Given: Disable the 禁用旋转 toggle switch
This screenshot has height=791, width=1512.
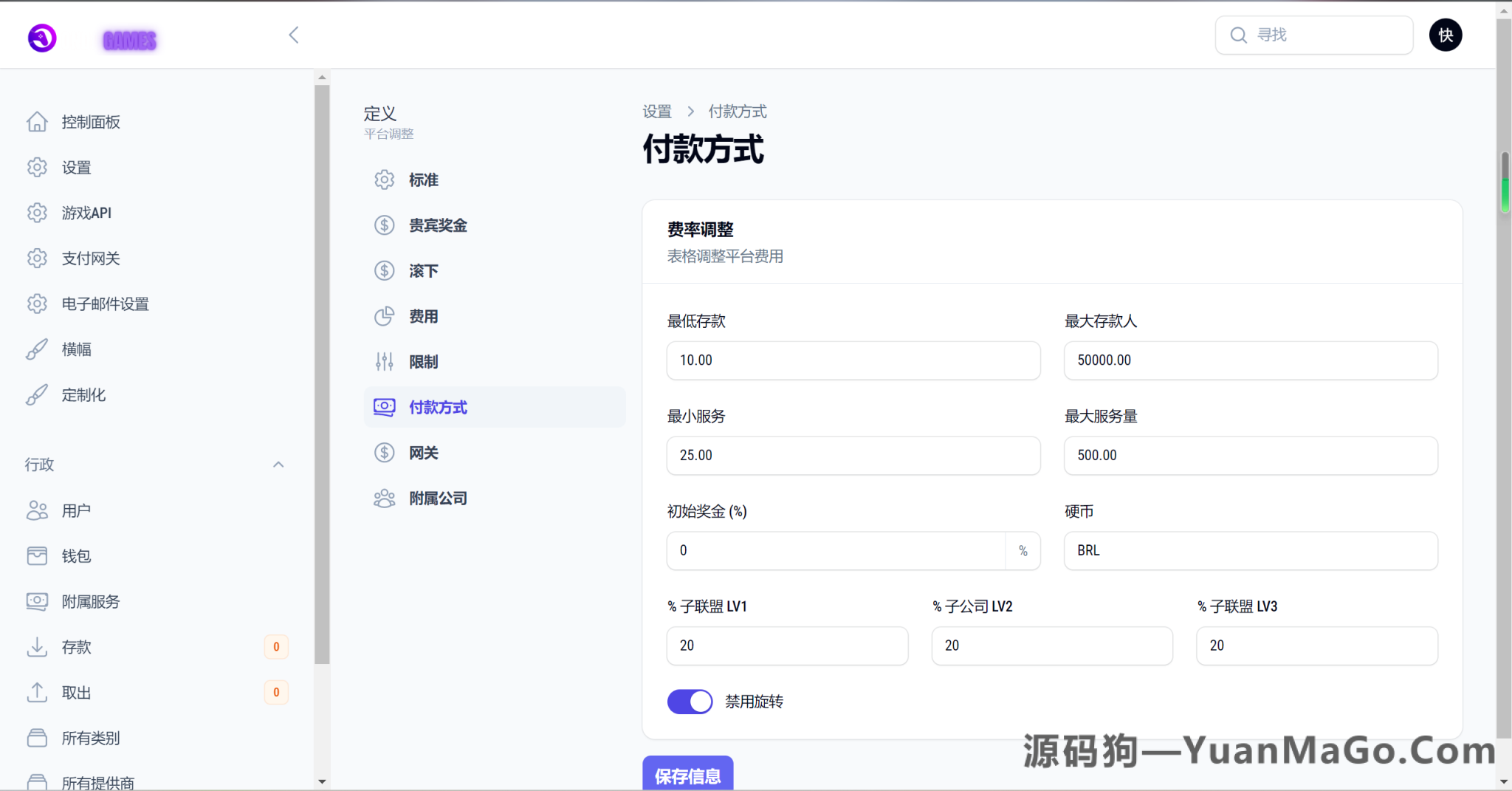Looking at the screenshot, I should (x=689, y=702).
